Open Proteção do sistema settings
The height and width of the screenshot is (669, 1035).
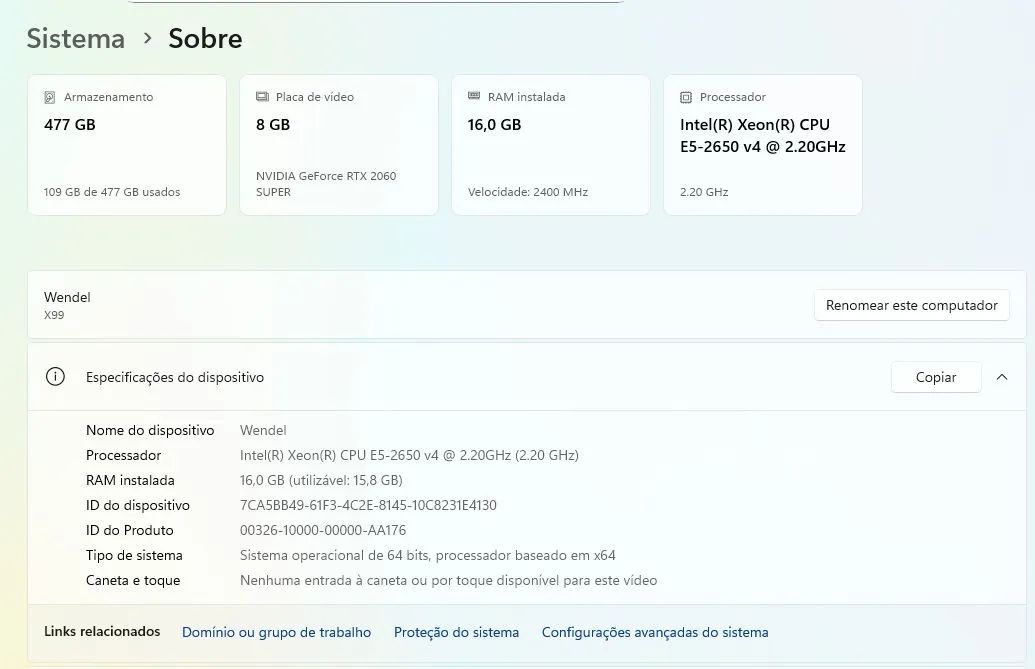(x=456, y=632)
